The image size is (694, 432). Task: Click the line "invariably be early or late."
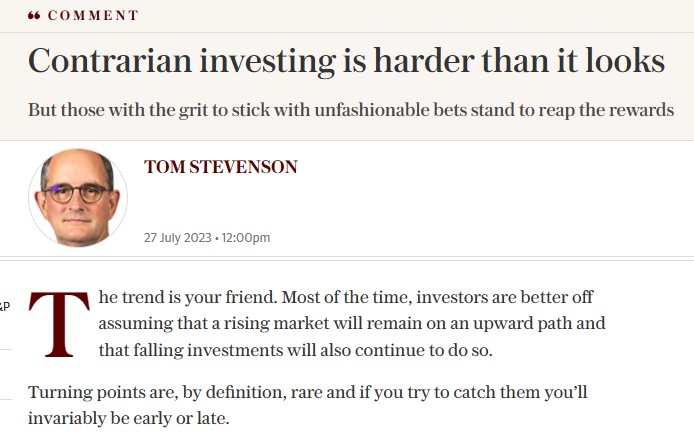[x=129, y=418]
